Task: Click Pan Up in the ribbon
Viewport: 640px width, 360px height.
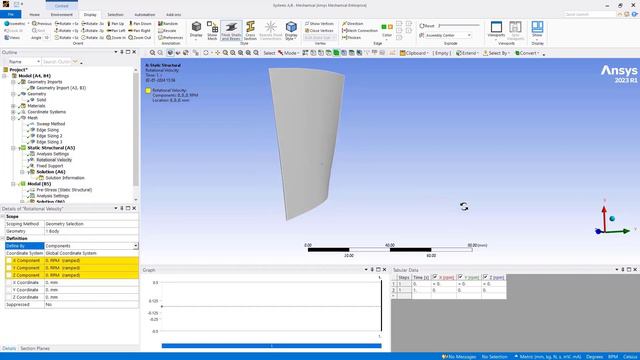Action: point(116,24)
